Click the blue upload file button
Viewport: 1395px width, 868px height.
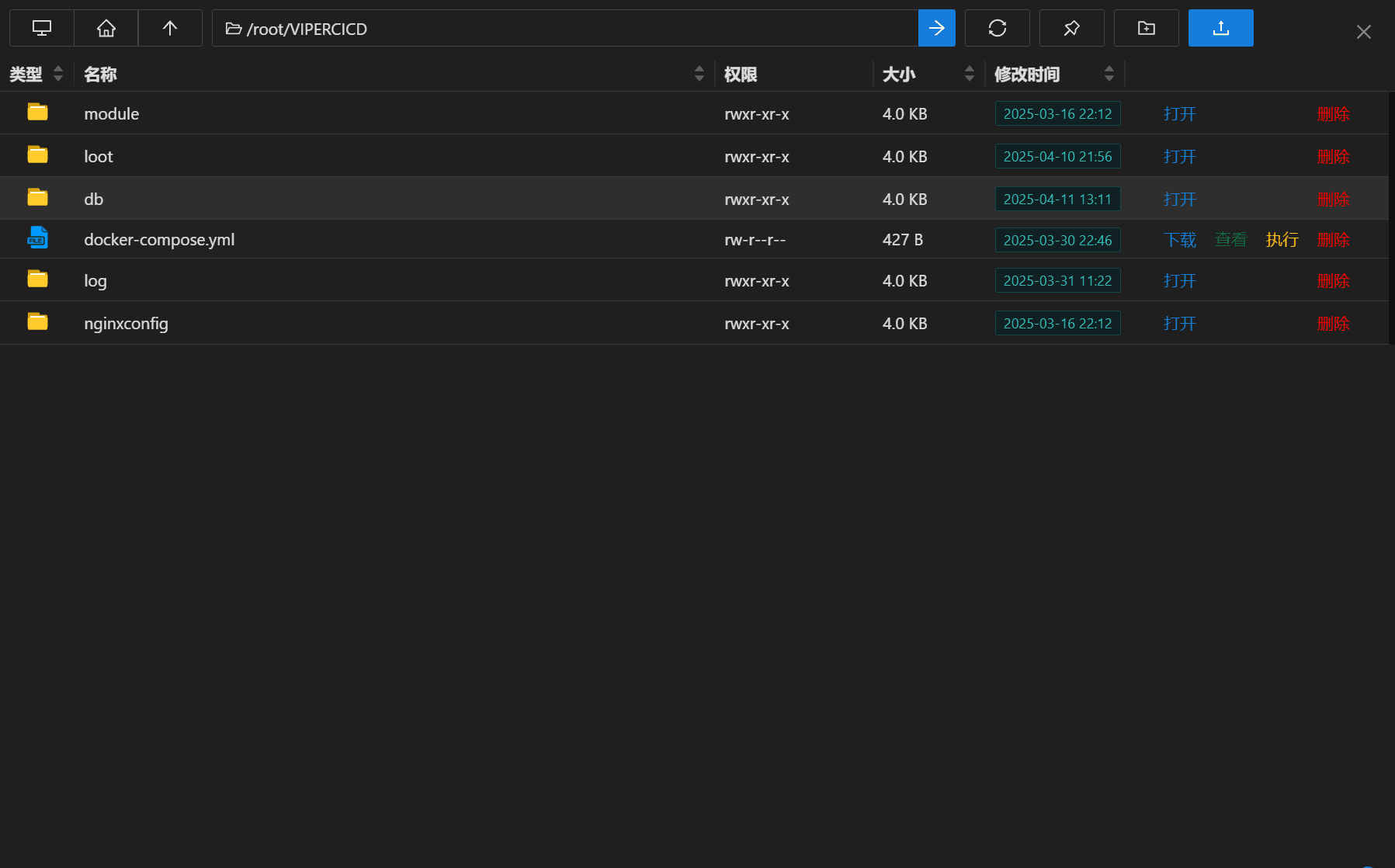tap(1220, 28)
